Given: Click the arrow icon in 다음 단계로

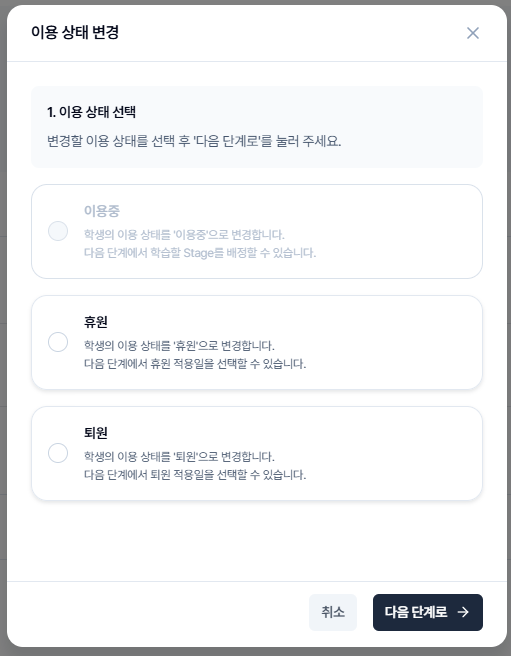Looking at the screenshot, I should tap(463, 612).
